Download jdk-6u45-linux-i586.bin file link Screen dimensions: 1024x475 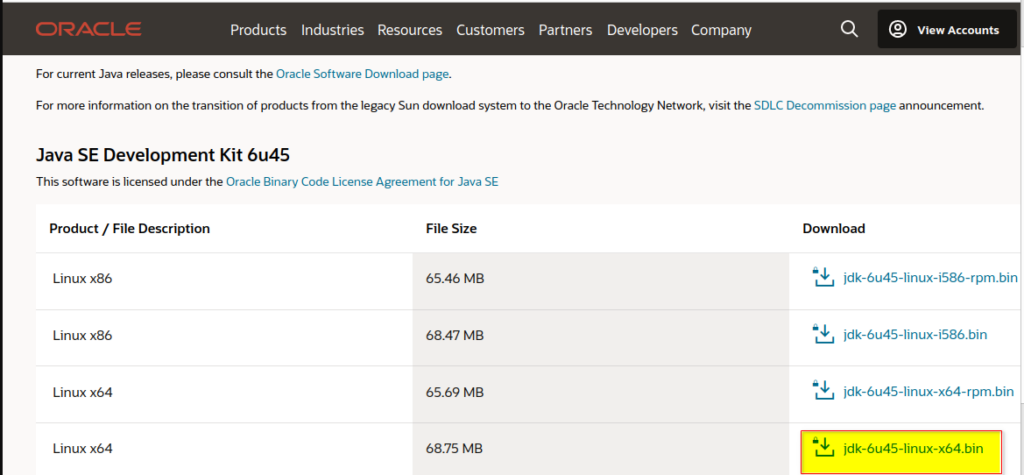(x=915, y=335)
